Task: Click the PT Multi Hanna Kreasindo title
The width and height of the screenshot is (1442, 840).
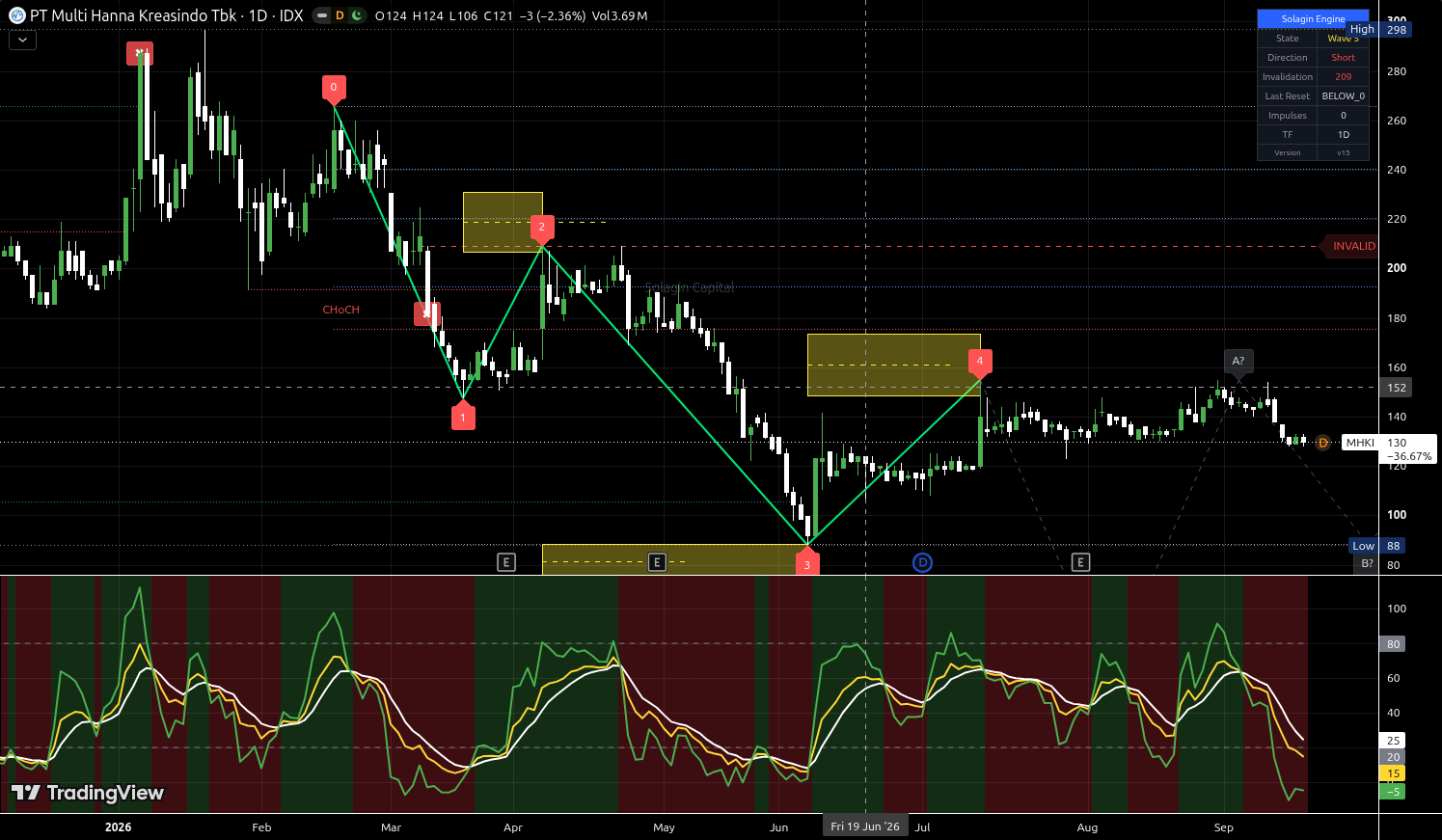Action: [134, 15]
